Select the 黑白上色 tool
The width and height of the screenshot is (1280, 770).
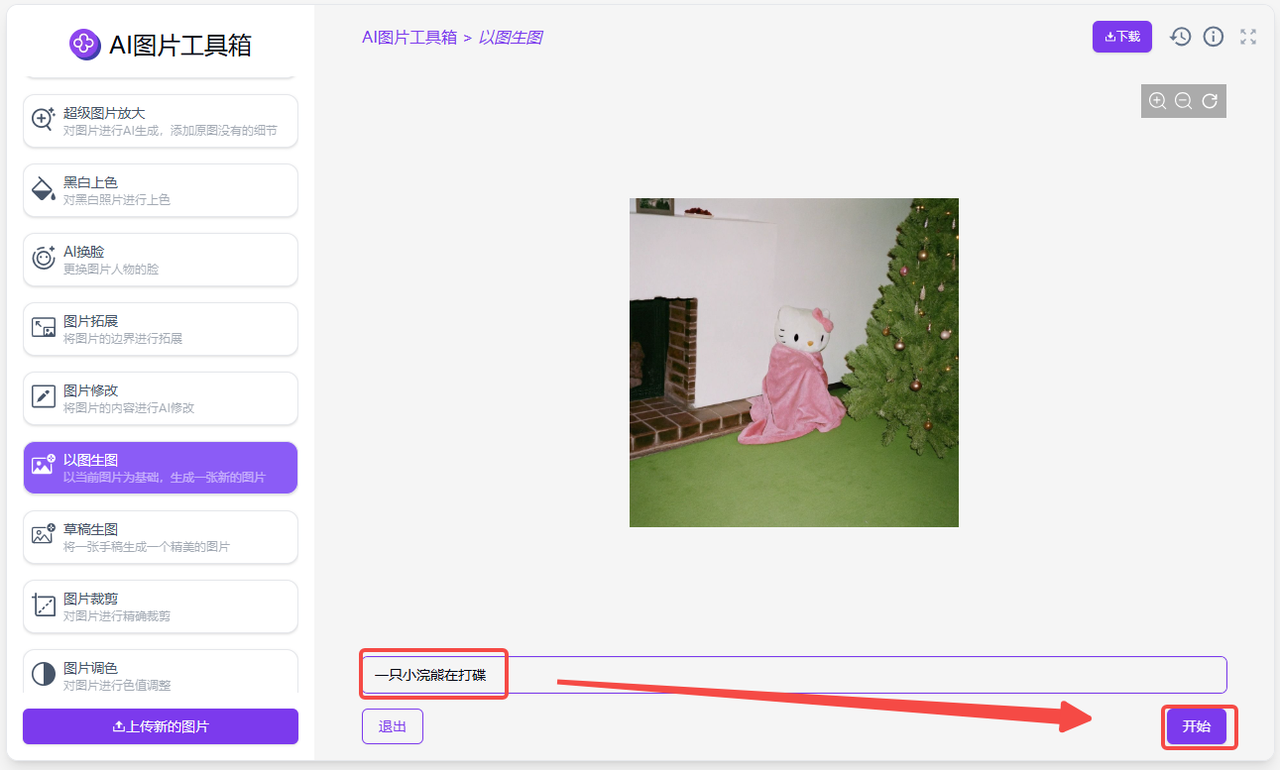[x=161, y=190]
